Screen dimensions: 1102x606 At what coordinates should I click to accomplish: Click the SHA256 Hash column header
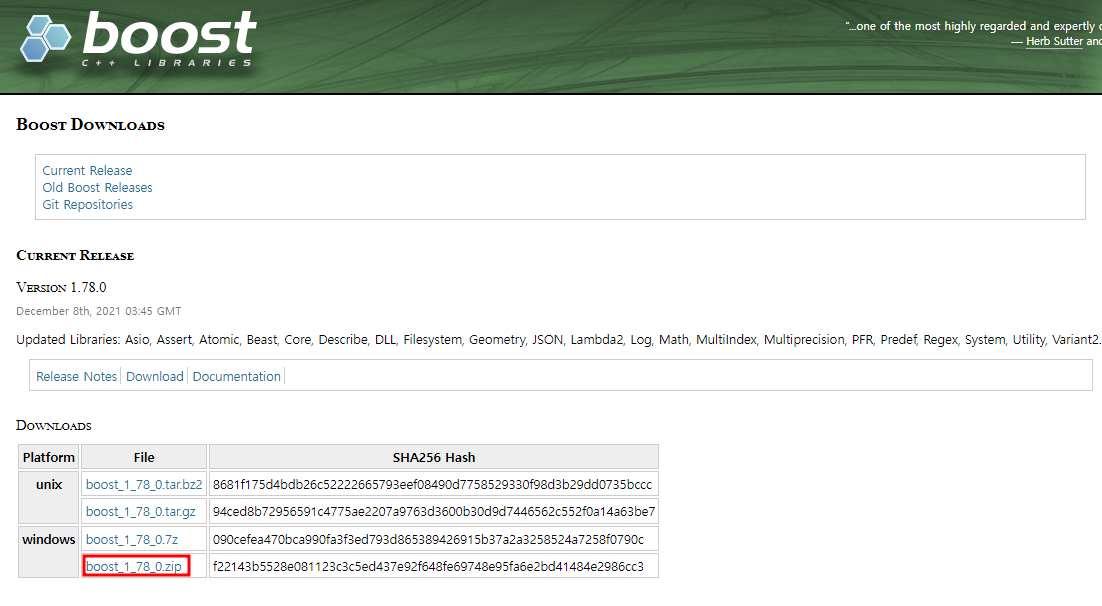(x=434, y=457)
